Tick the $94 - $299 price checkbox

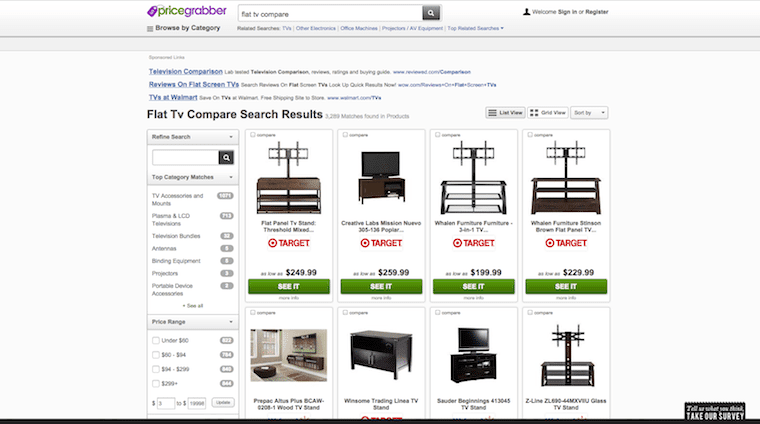point(156,369)
